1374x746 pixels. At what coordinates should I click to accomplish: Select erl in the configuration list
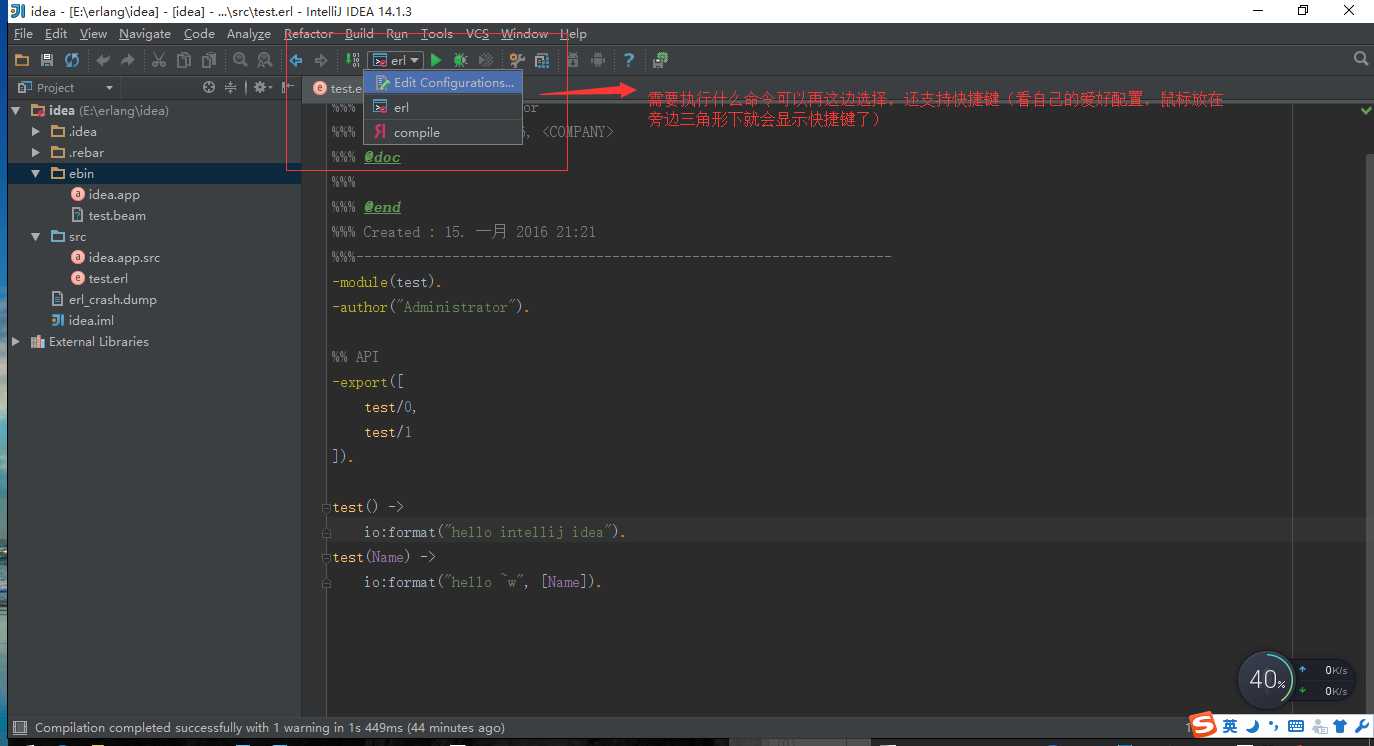pyautogui.click(x=443, y=107)
